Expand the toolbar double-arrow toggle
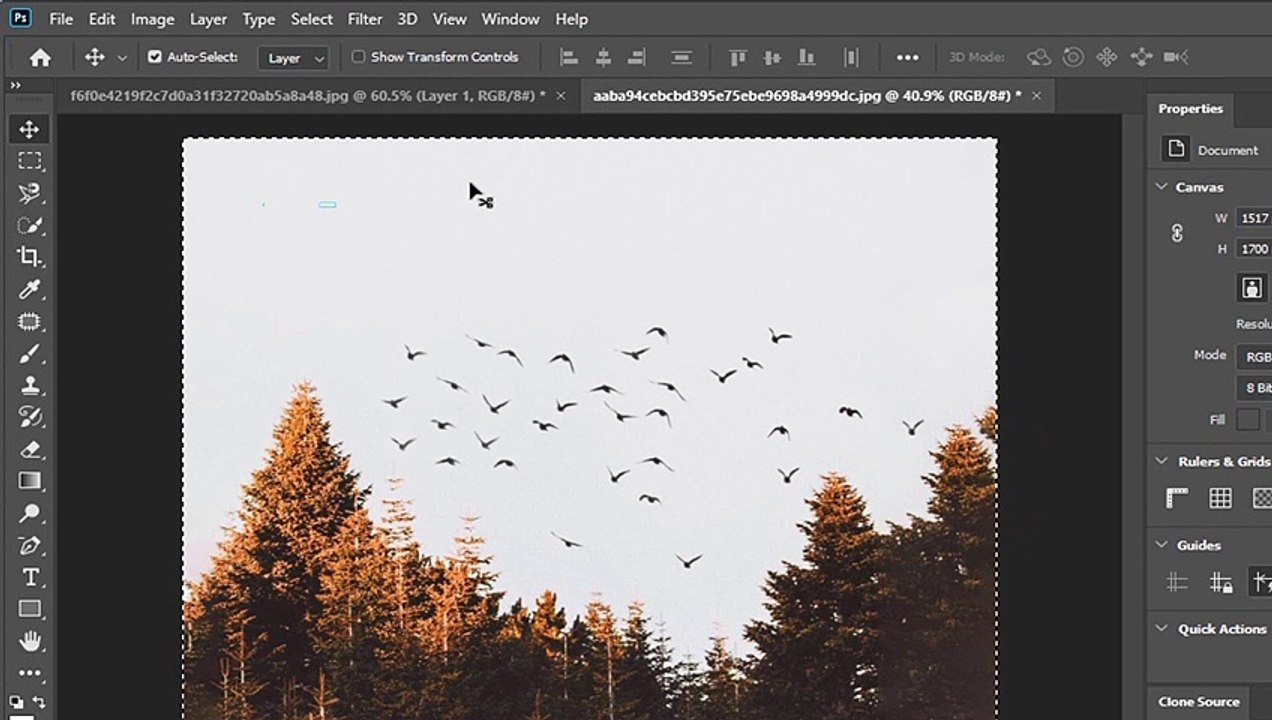The width and height of the screenshot is (1272, 720). pos(15,86)
